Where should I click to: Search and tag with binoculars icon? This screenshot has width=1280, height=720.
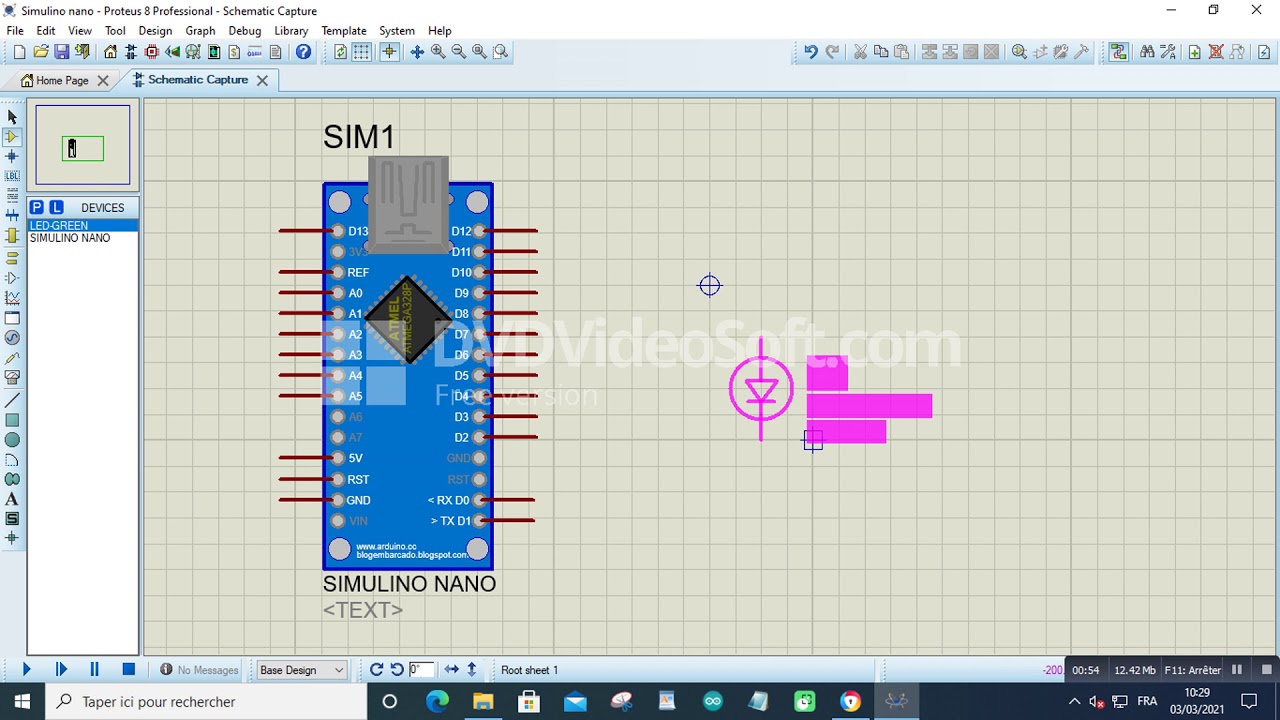pyautogui.click(x=1147, y=52)
